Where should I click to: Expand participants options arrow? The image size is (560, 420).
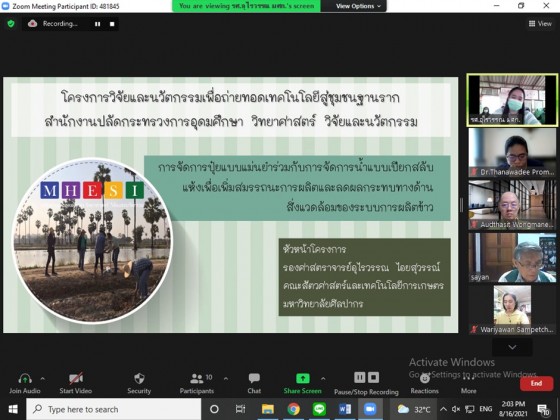tap(226, 378)
